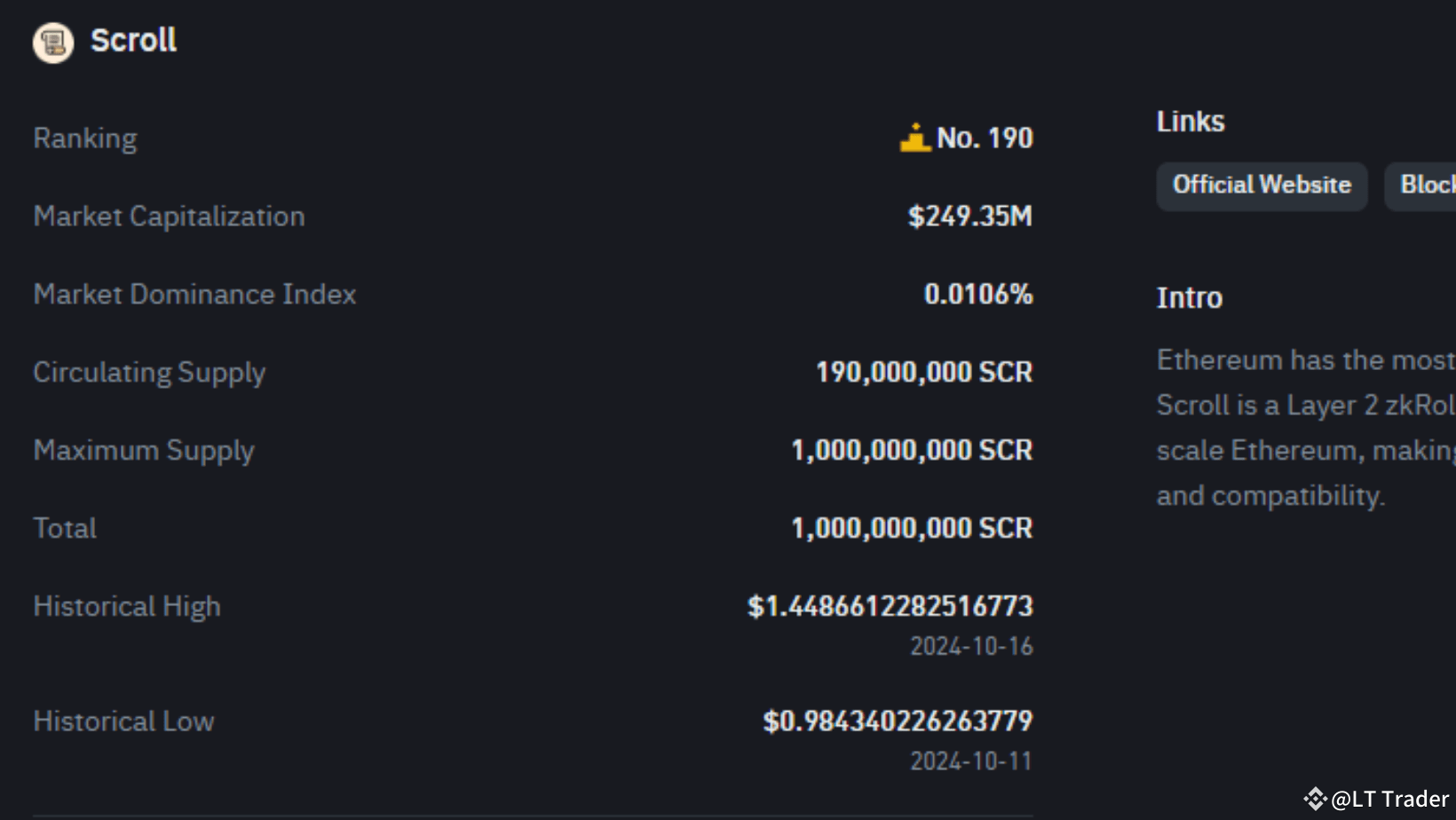This screenshot has width=1456, height=820.
Task: Click the Maximum Supply figure
Action: [913, 450]
